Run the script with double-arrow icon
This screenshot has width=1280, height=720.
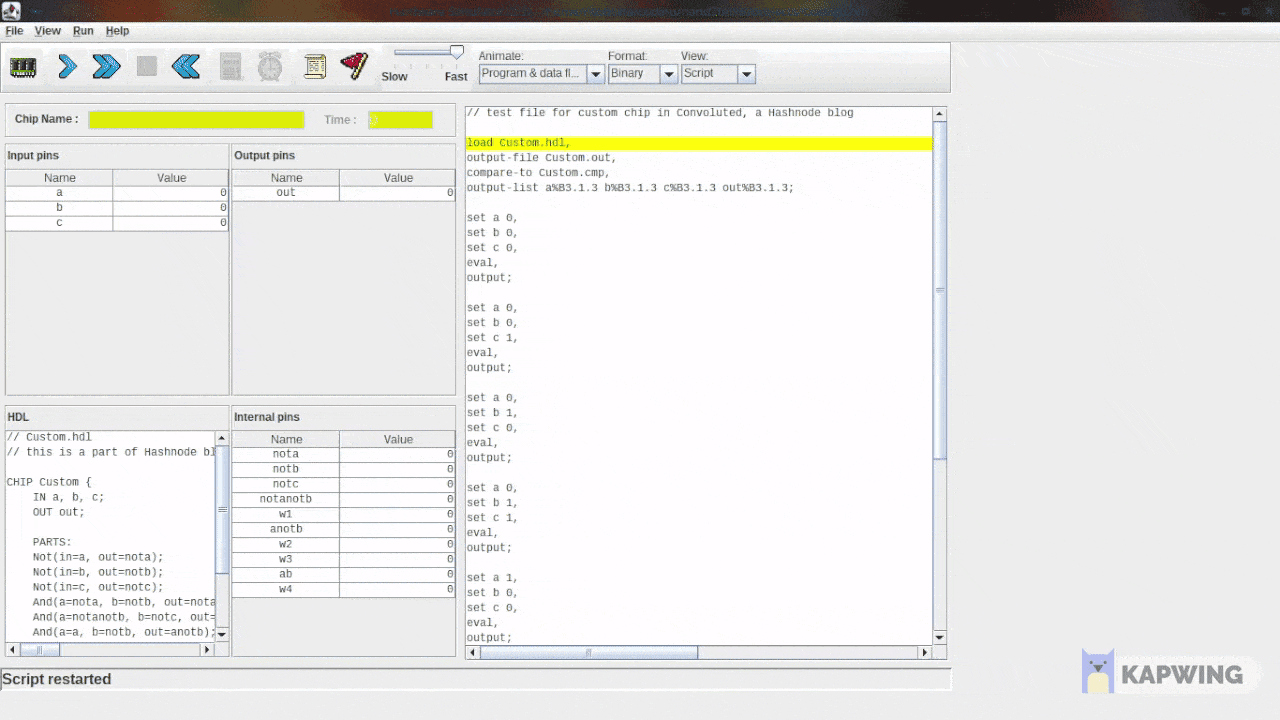pyautogui.click(x=107, y=67)
